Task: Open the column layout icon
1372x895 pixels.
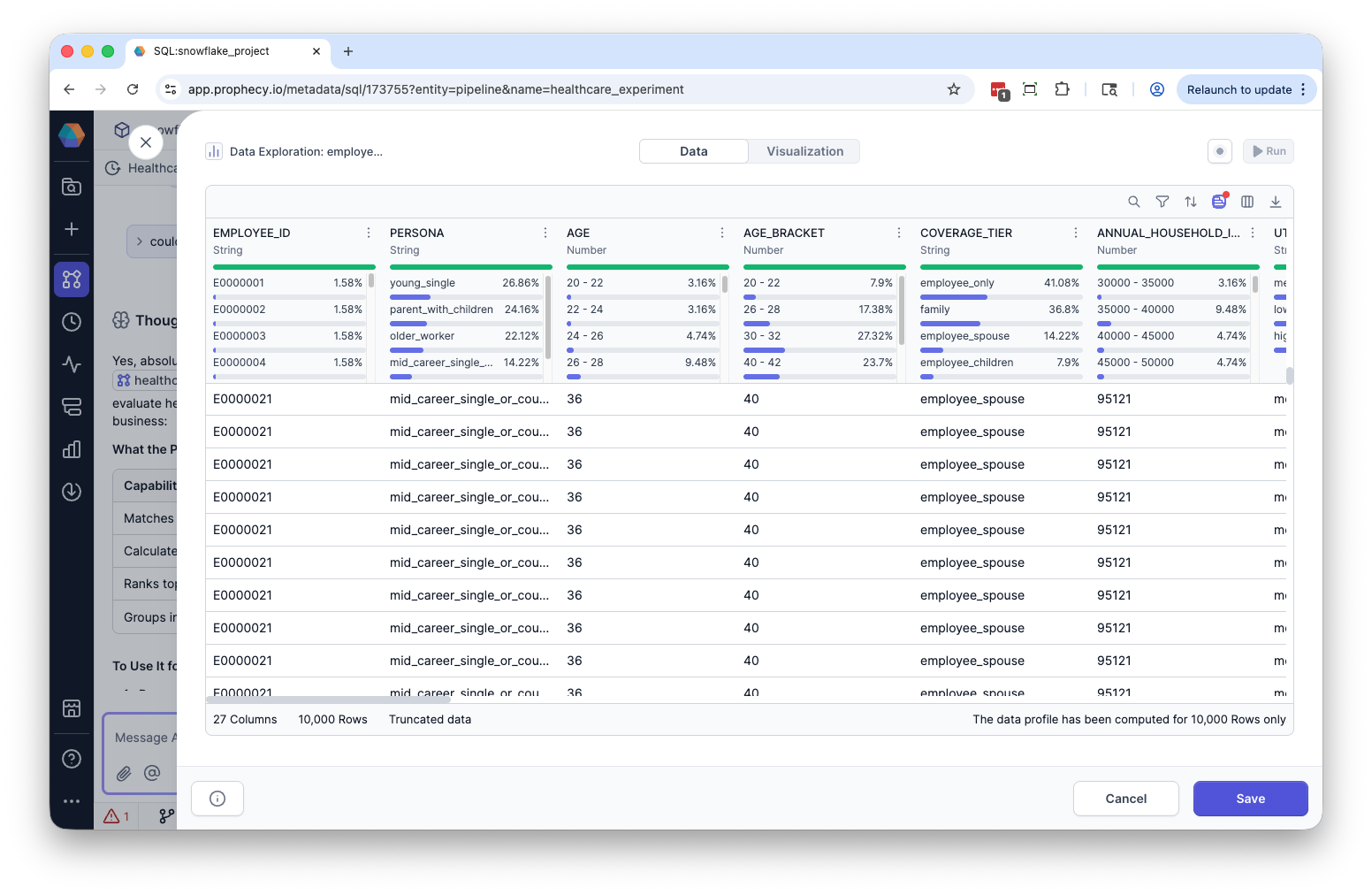Action: point(1247,202)
